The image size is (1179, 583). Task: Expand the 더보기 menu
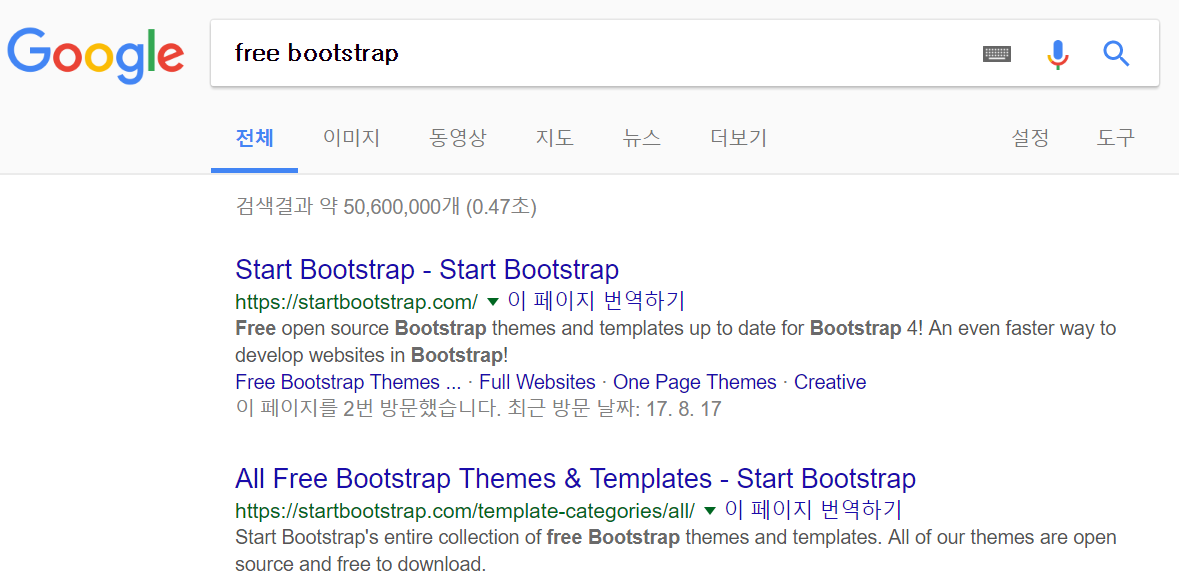(x=738, y=138)
